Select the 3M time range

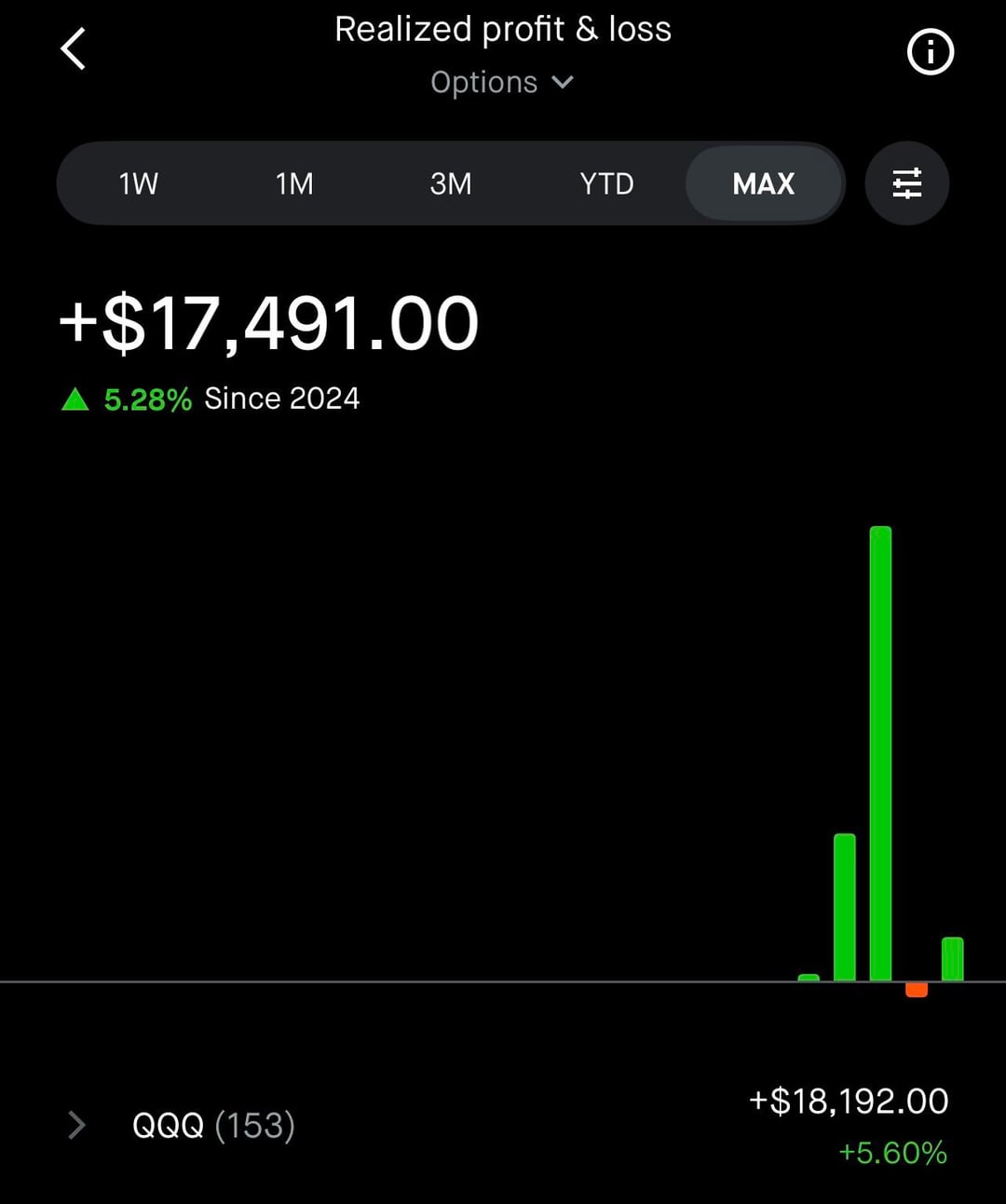point(451,183)
